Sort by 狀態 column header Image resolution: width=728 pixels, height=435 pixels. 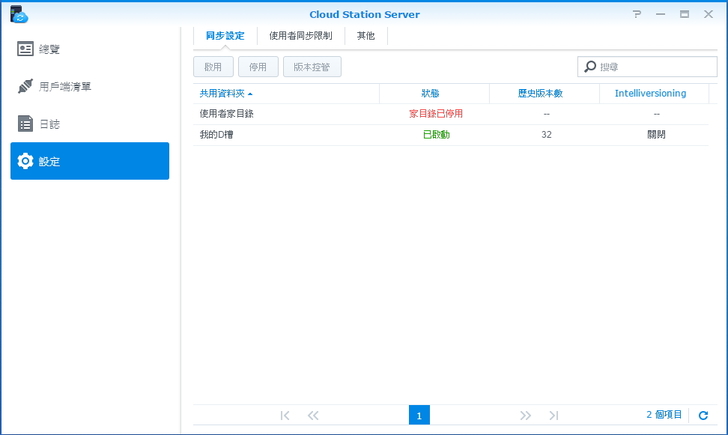click(x=434, y=93)
